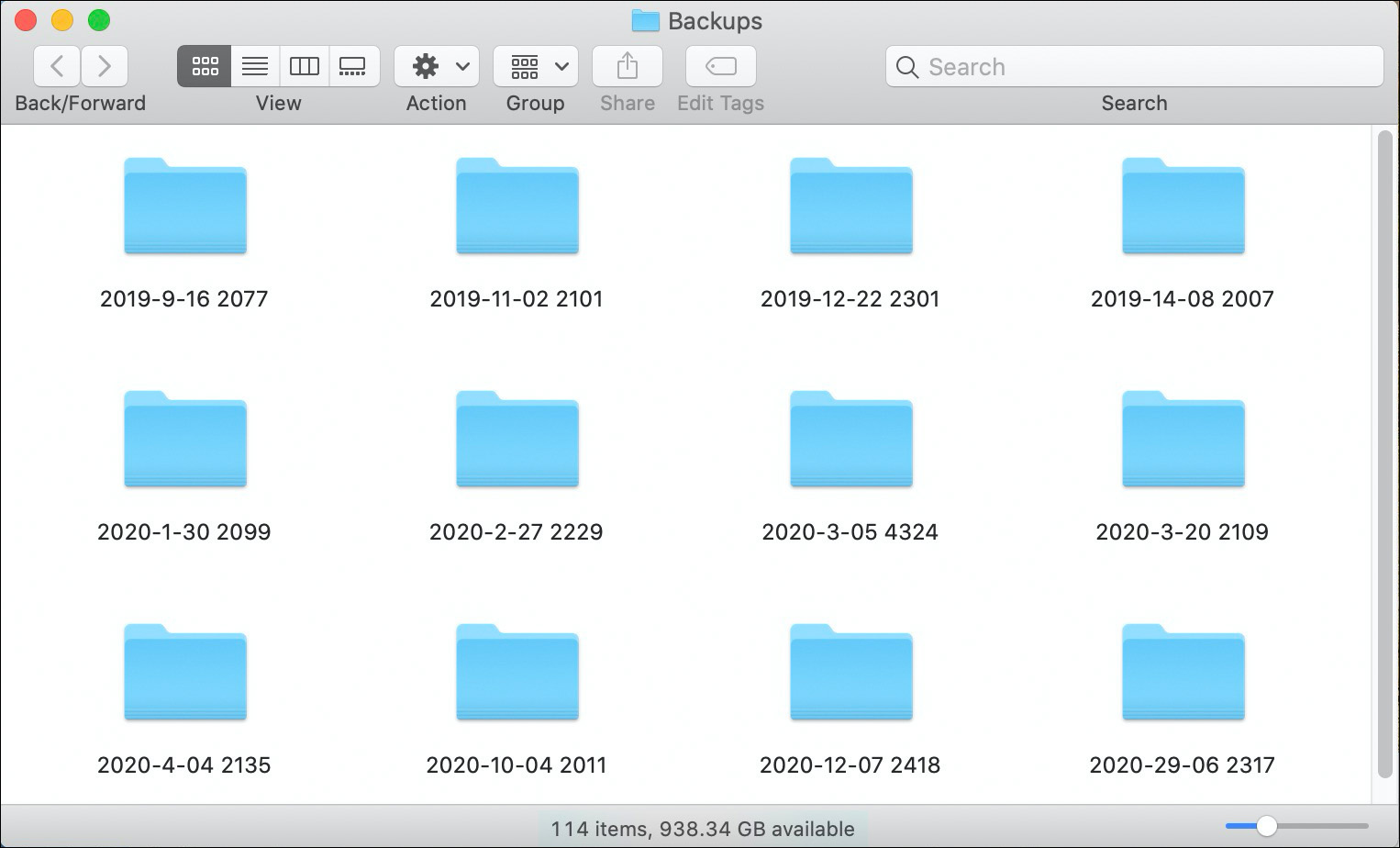Go forward using the Forward arrow
This screenshot has width=1400, height=848.
click(104, 65)
